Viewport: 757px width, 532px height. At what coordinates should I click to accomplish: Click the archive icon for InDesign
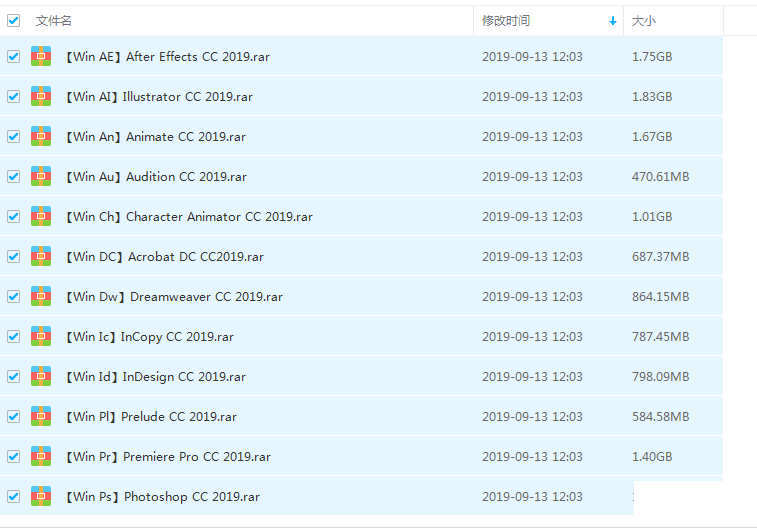coord(41,376)
